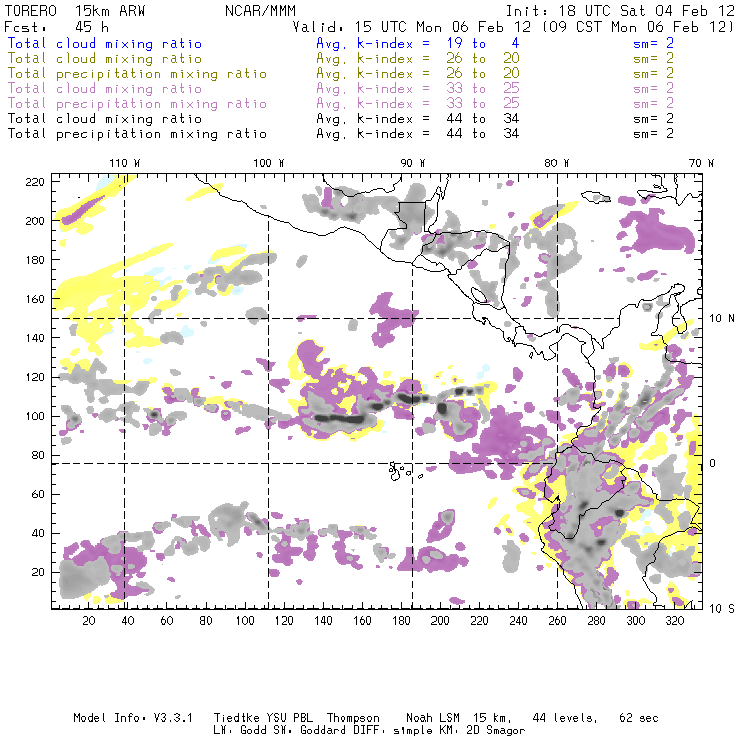The width and height of the screenshot is (740, 740).
Task: Click the '70 W' longitude label
Action: pyautogui.click(x=701, y=163)
